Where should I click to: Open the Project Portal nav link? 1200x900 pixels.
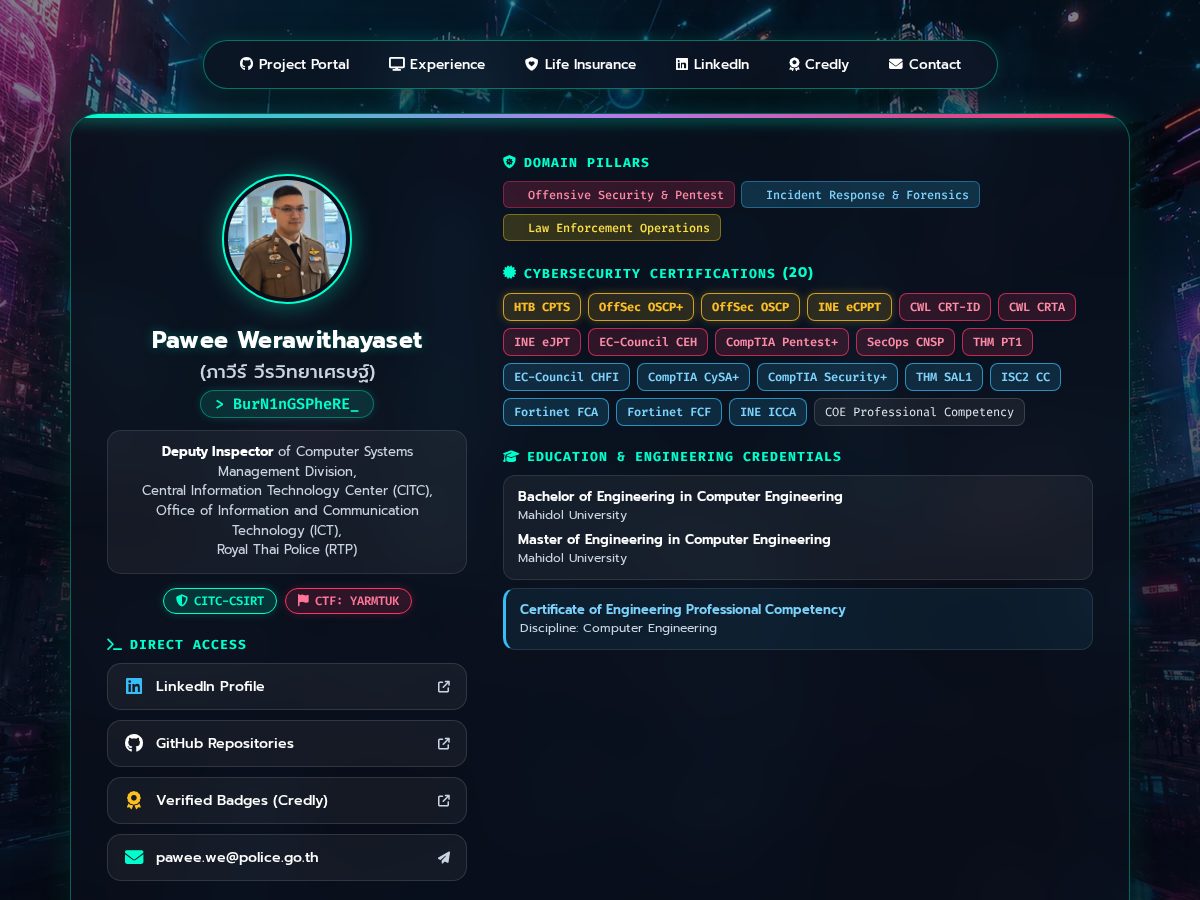(294, 64)
